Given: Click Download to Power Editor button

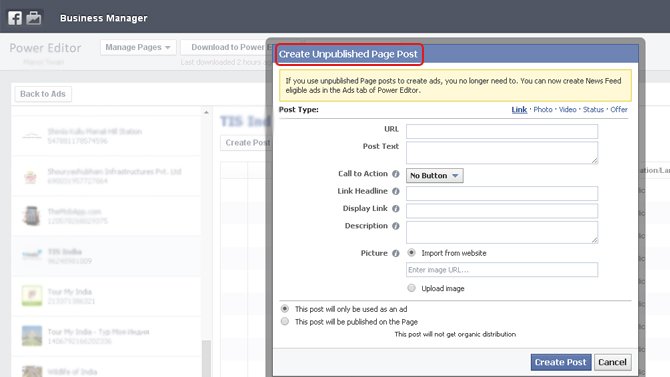Looking at the screenshot, I should [226, 47].
